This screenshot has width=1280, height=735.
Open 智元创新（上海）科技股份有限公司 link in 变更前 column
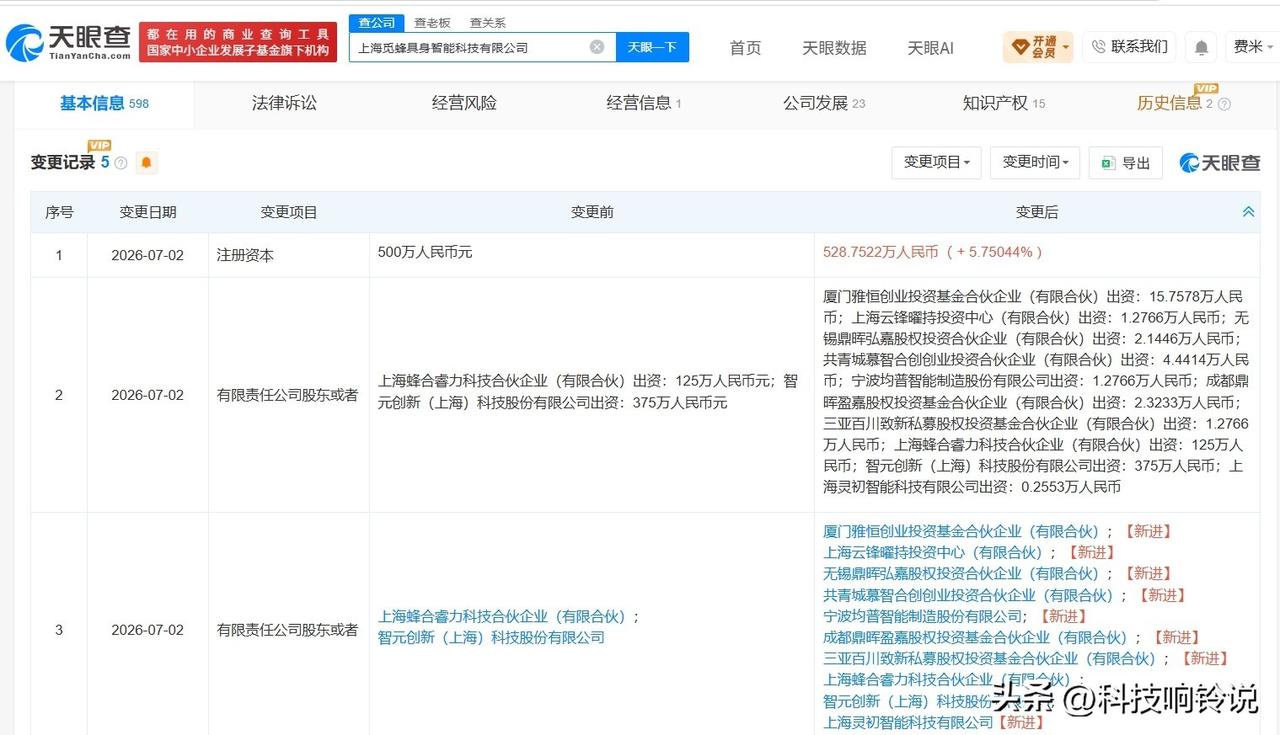pos(491,637)
